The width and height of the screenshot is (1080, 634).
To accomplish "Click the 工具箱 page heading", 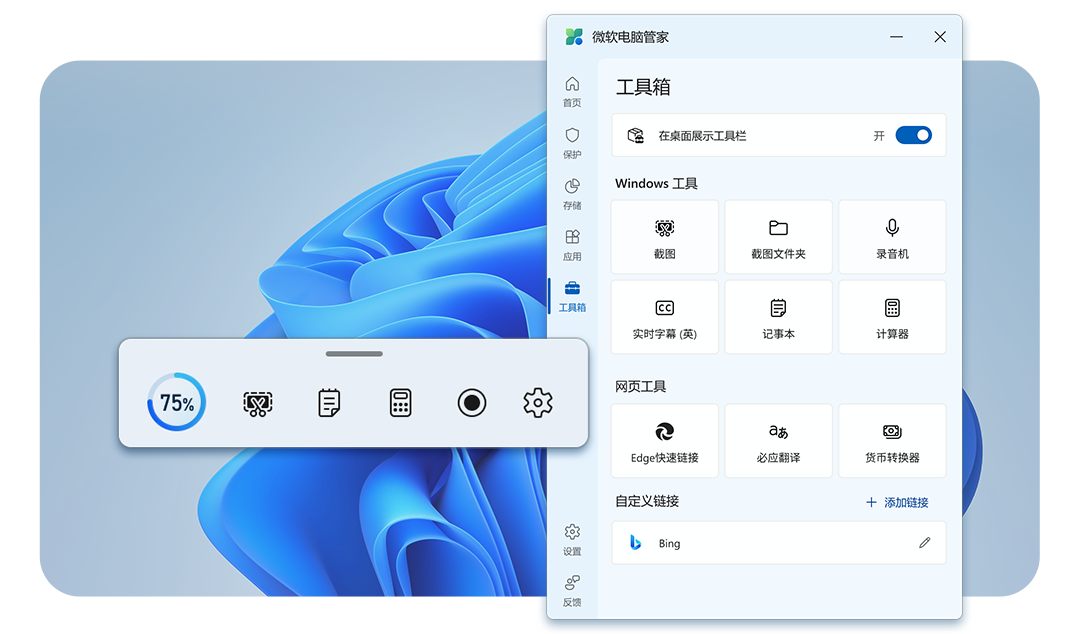I will pyautogui.click(x=643, y=87).
